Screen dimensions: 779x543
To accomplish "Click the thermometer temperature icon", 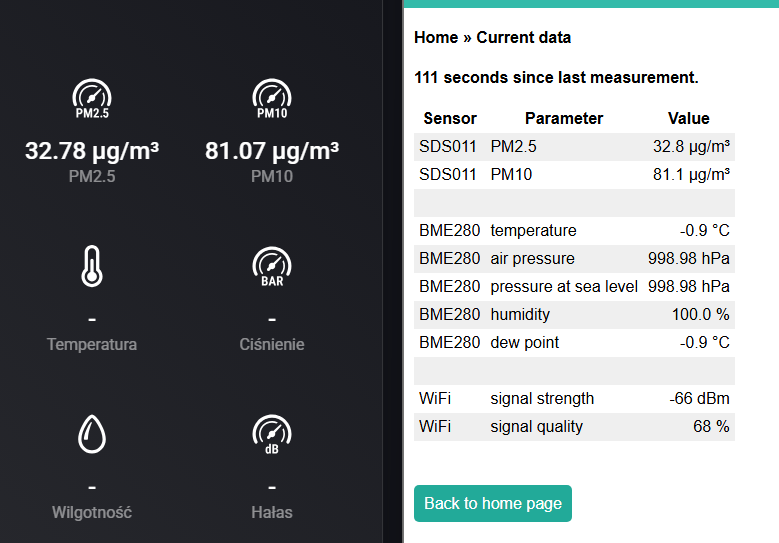I will 92,267.
